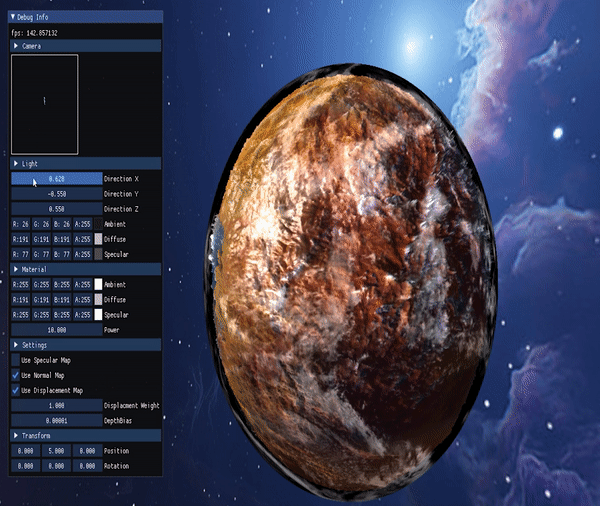This screenshot has width=600, height=506.
Task: Click the Rotation Y value field
Action: coord(57,466)
